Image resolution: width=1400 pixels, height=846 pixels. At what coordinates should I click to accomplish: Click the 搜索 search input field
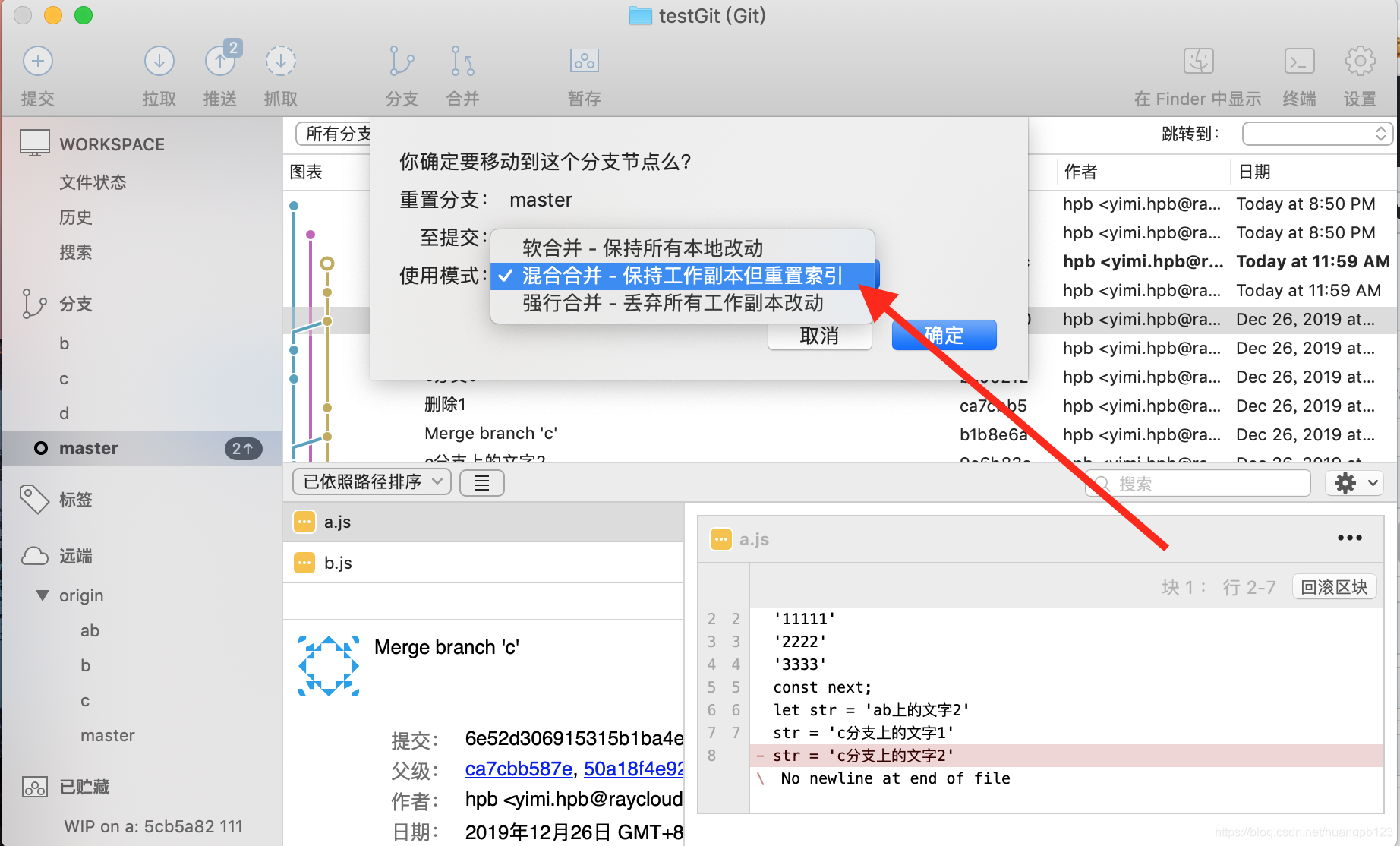pyautogui.click(x=1196, y=482)
